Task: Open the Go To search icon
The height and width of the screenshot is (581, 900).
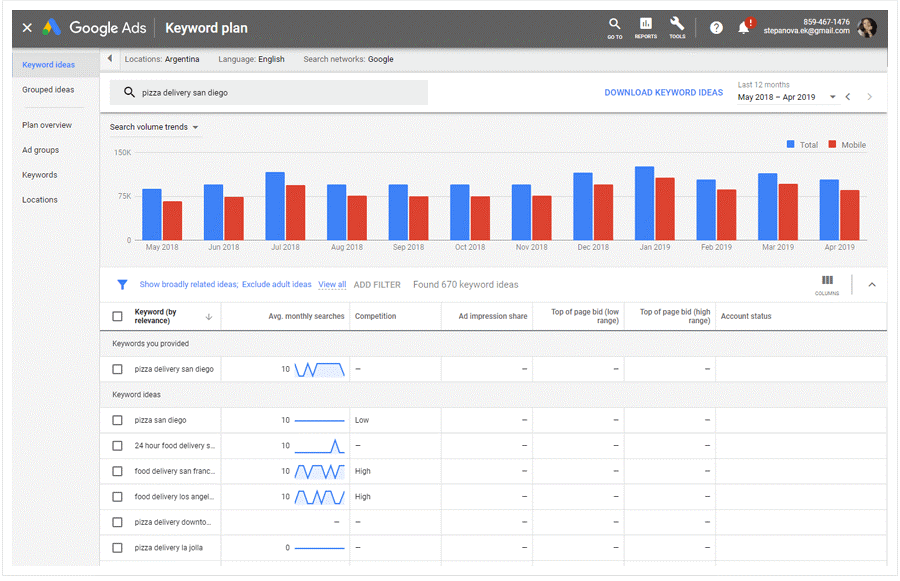Action: pyautogui.click(x=614, y=26)
